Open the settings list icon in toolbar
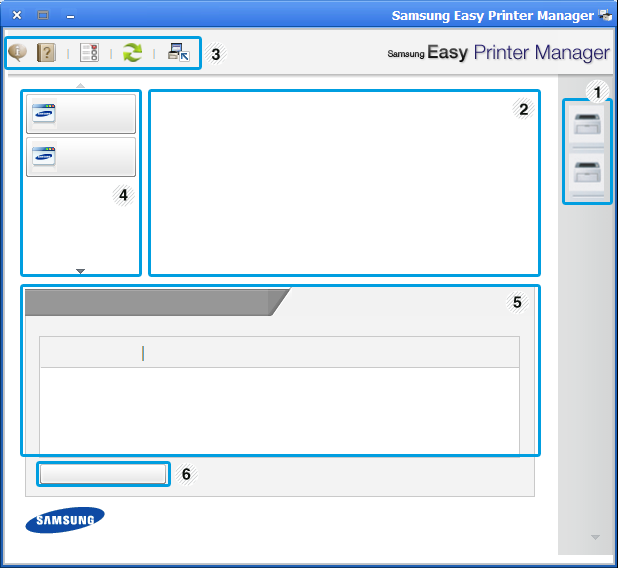Screen dimensions: 618x568 tap(89, 53)
